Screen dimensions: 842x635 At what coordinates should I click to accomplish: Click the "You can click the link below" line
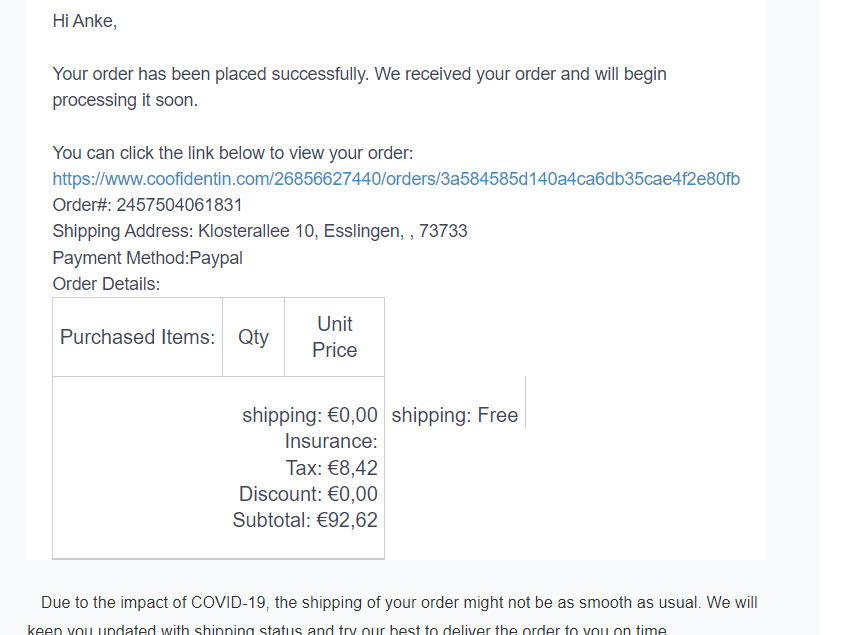(233, 153)
